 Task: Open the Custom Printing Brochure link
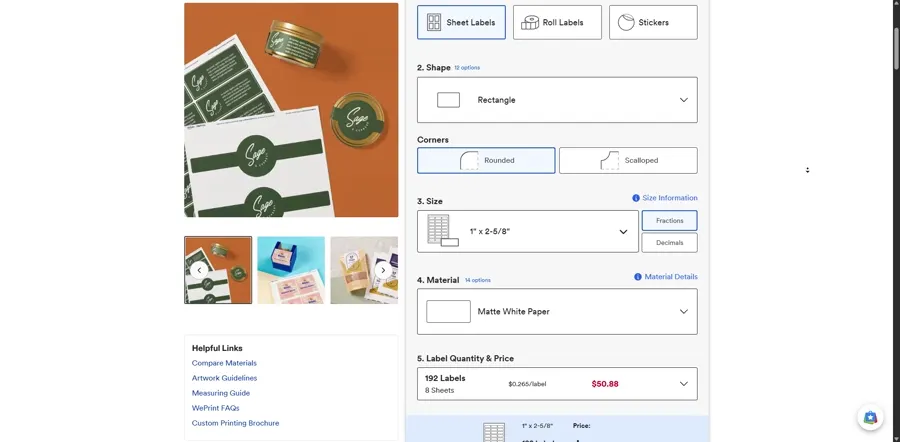235,423
